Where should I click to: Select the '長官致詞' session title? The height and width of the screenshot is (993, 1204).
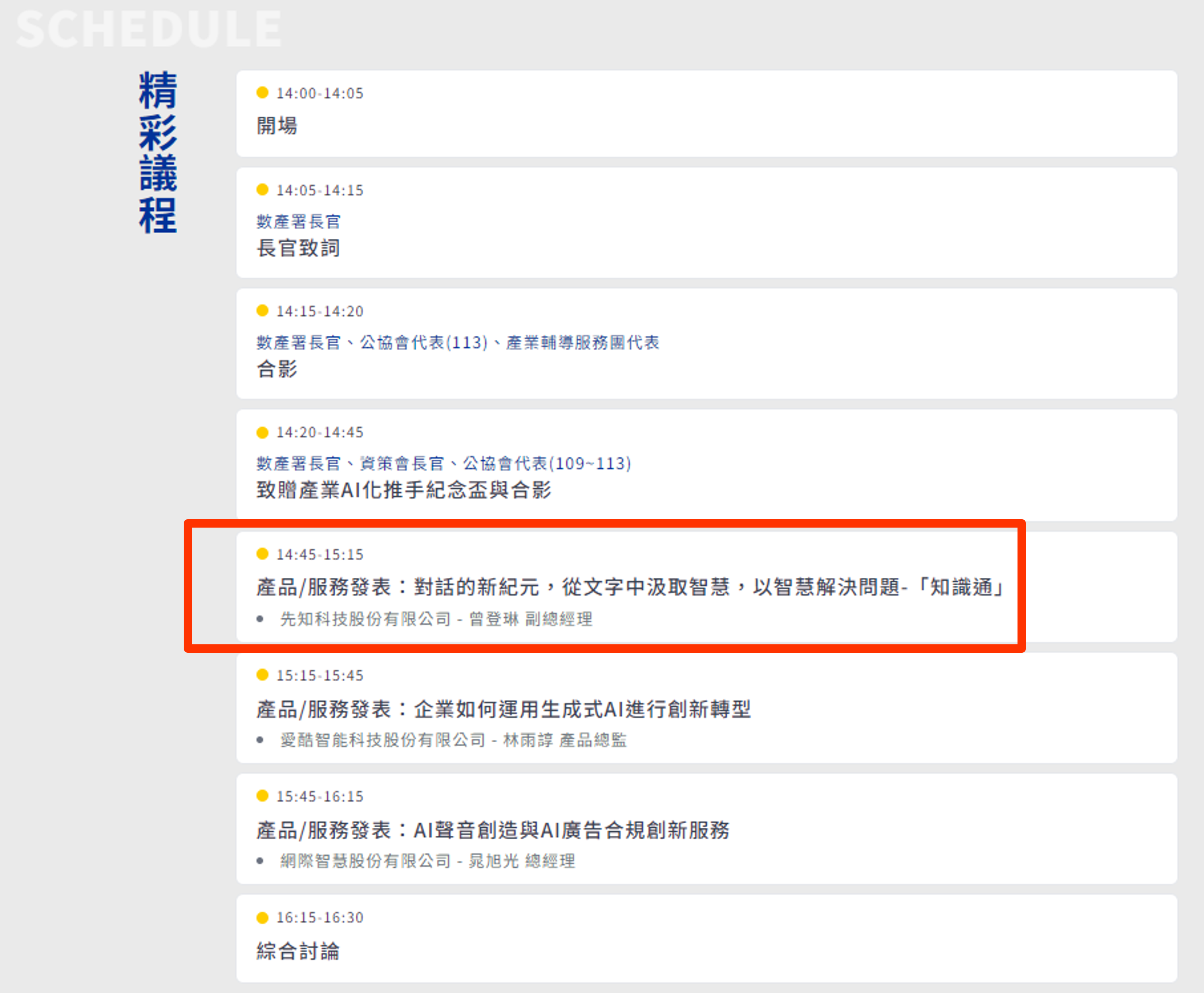point(298,248)
